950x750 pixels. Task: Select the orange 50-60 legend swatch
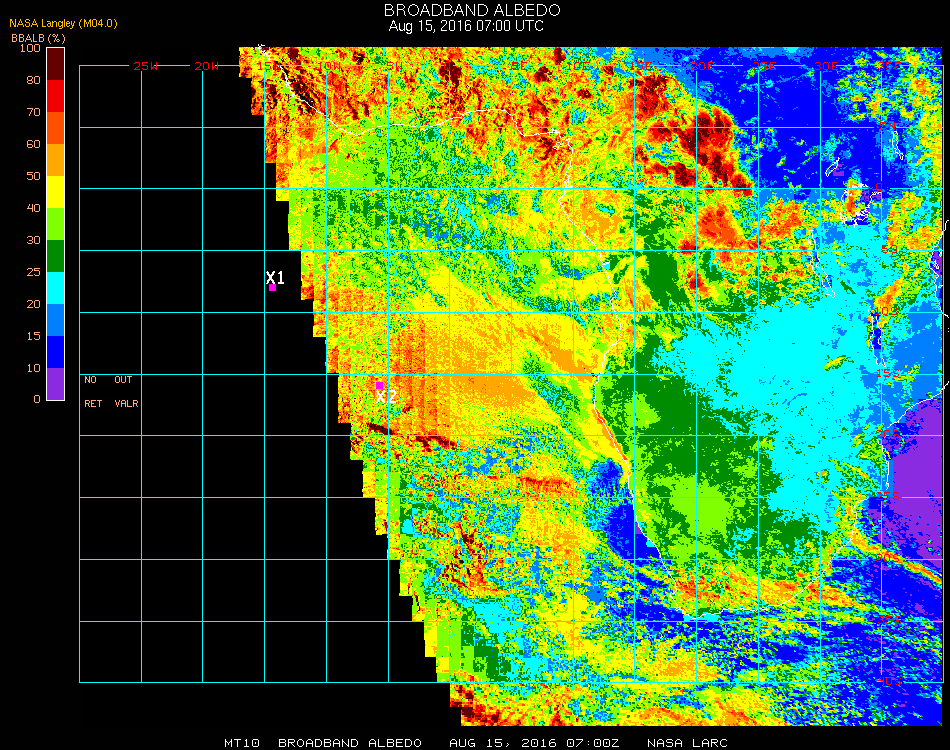click(55, 160)
